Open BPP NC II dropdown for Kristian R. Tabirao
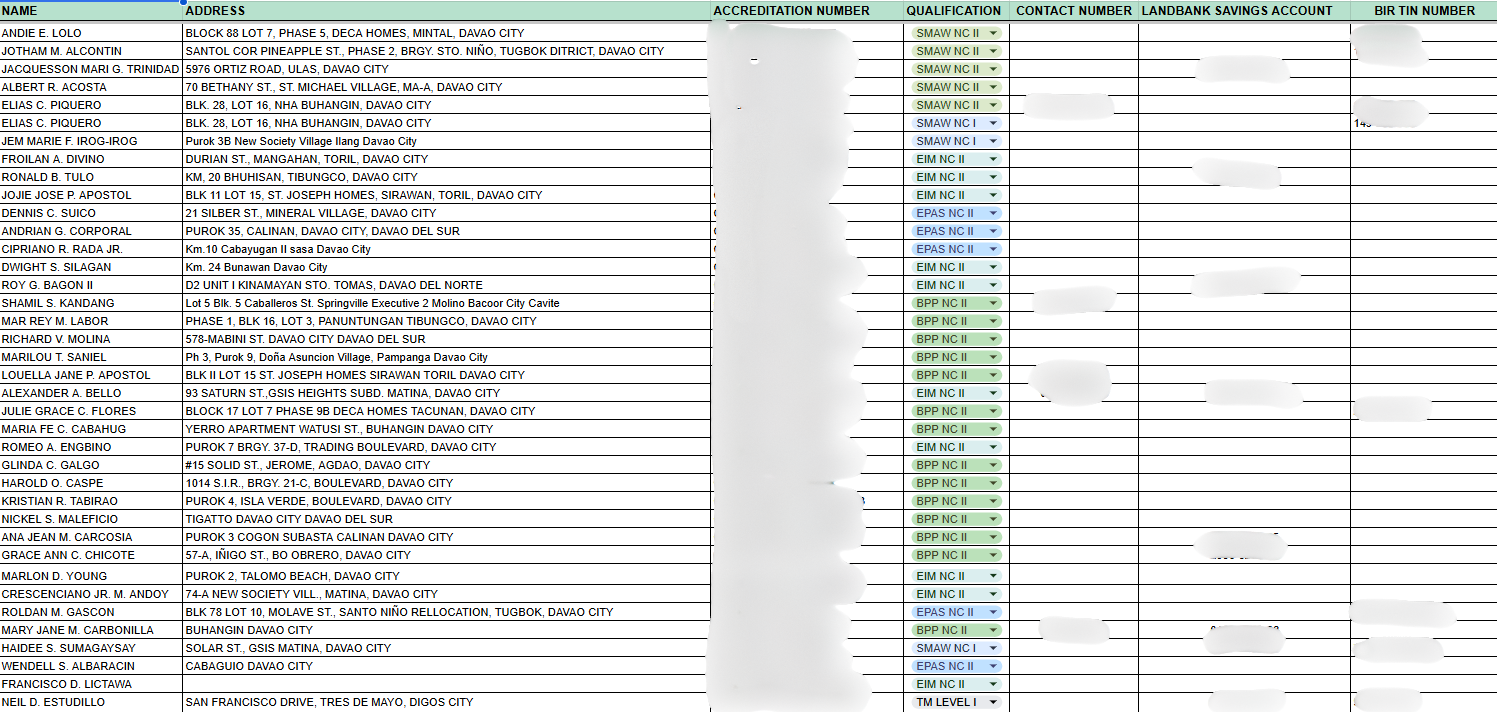1497x712 pixels. coord(993,501)
